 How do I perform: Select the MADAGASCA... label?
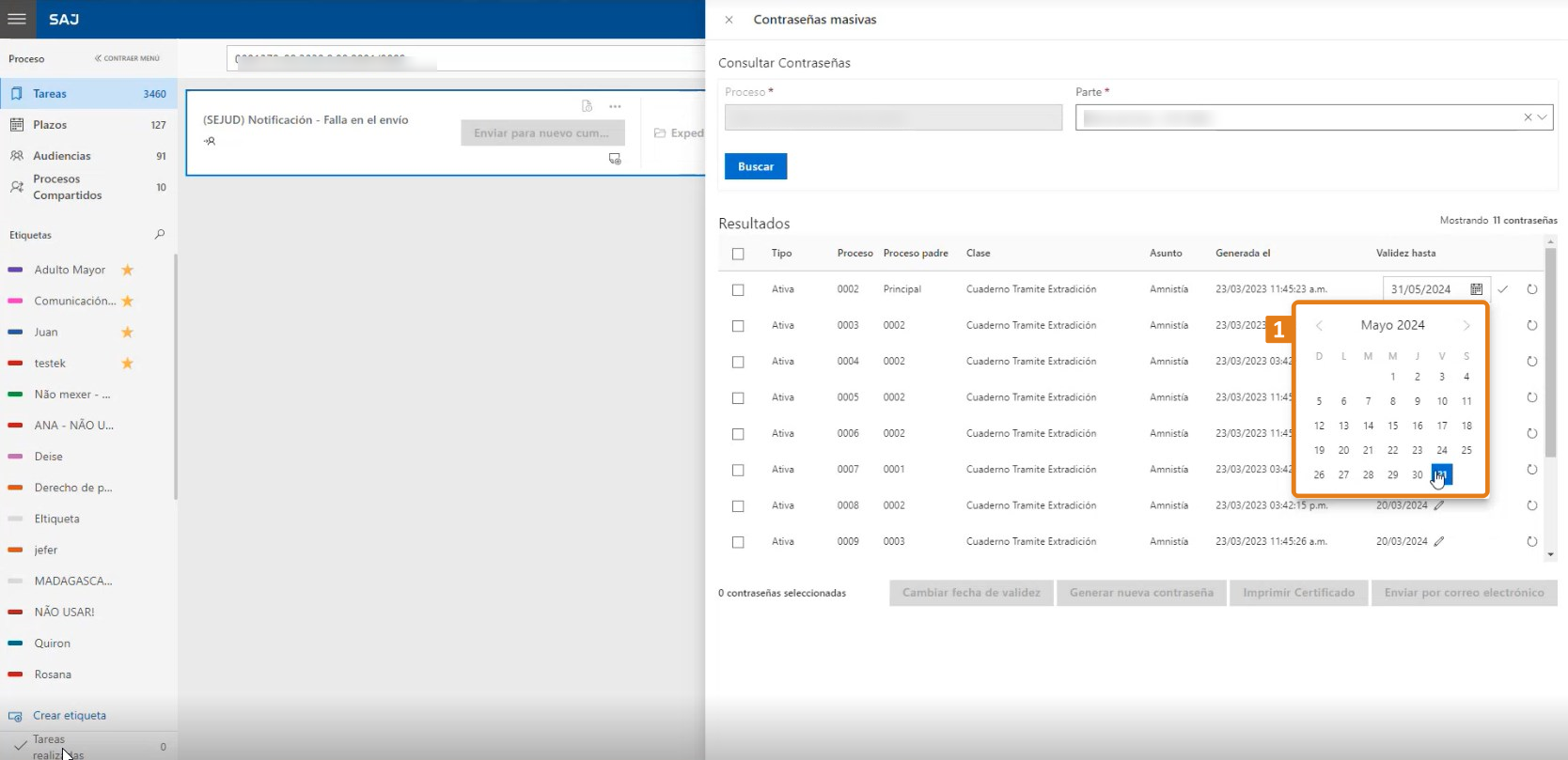click(x=72, y=581)
